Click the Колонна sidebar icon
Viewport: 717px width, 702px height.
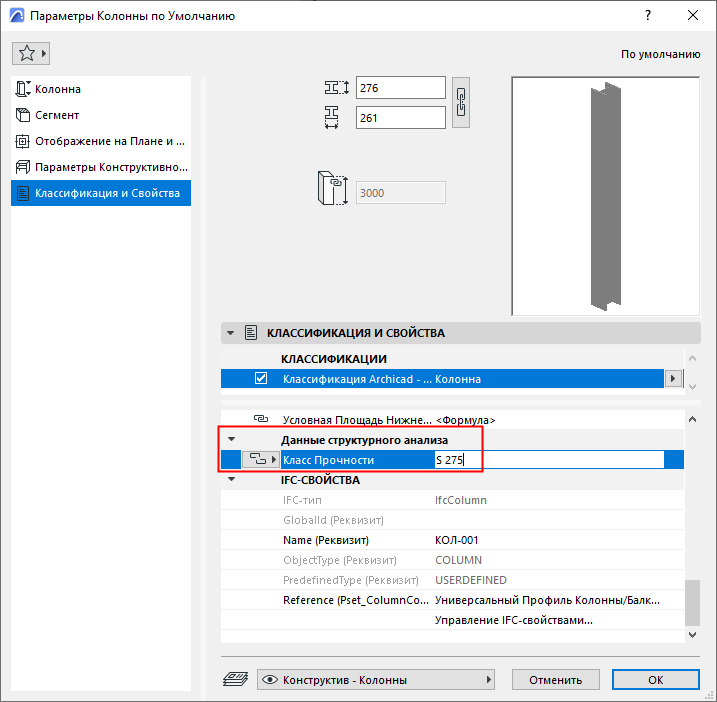point(23,89)
